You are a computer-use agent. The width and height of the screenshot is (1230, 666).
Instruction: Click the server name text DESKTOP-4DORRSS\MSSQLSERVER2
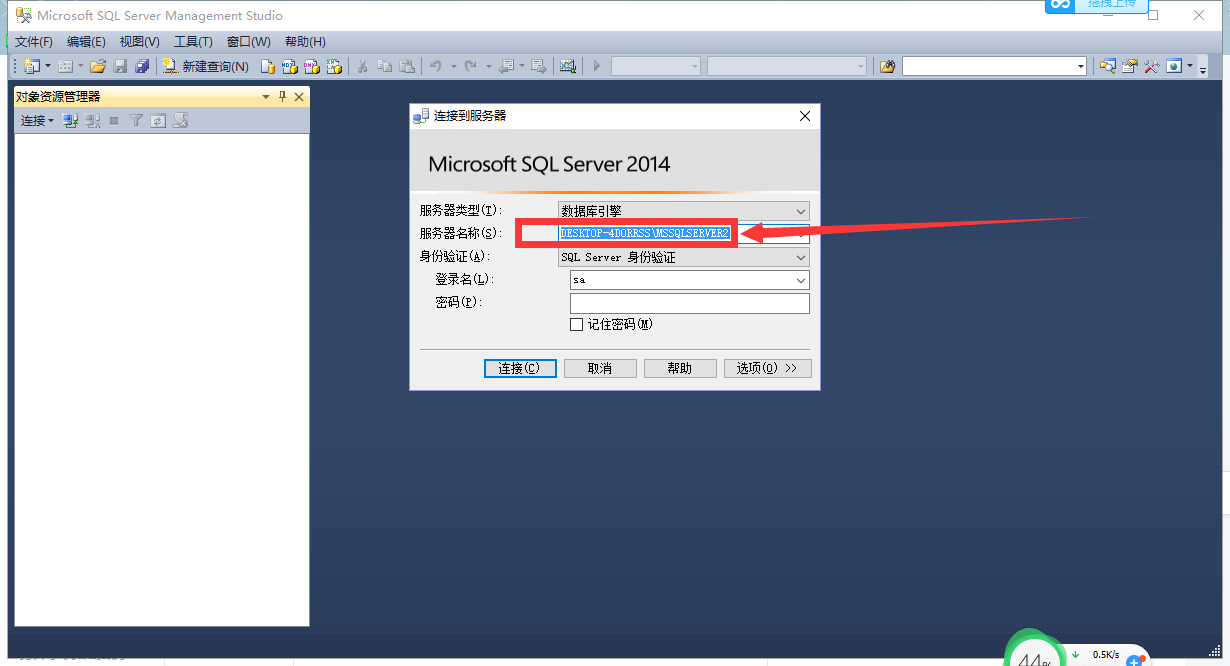(644, 232)
